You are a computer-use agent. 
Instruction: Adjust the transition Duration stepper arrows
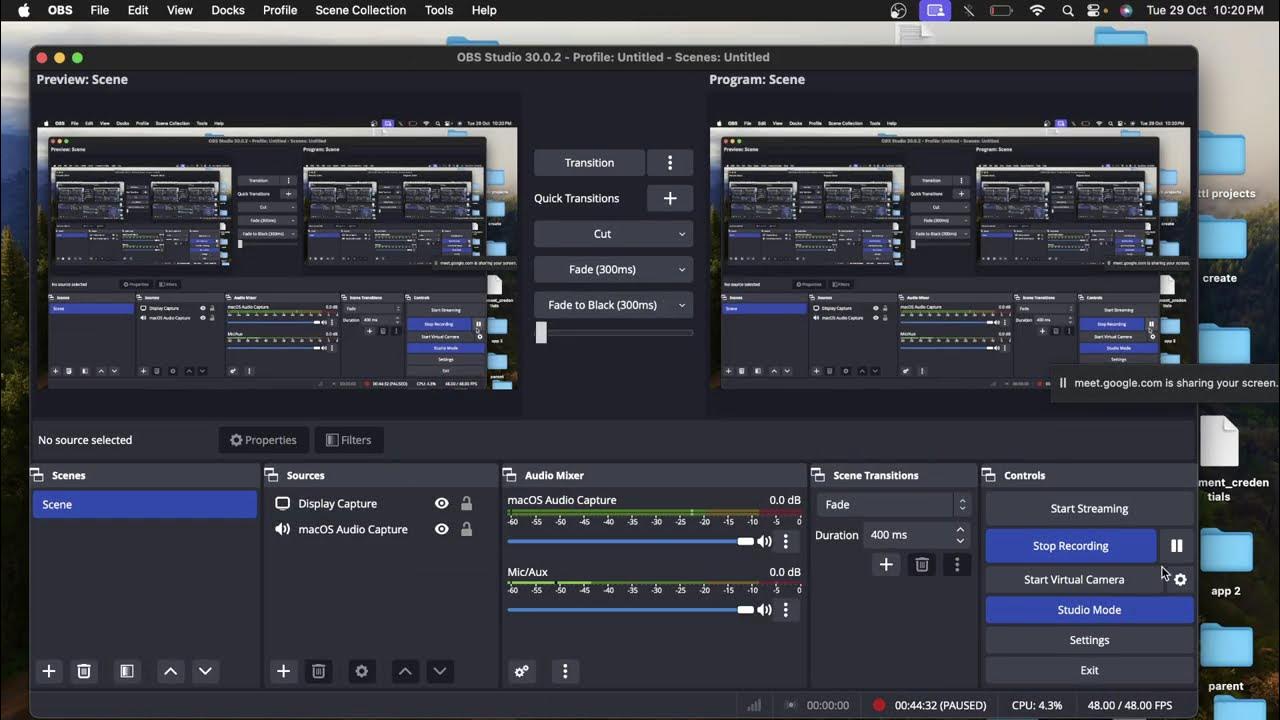[x=960, y=535]
